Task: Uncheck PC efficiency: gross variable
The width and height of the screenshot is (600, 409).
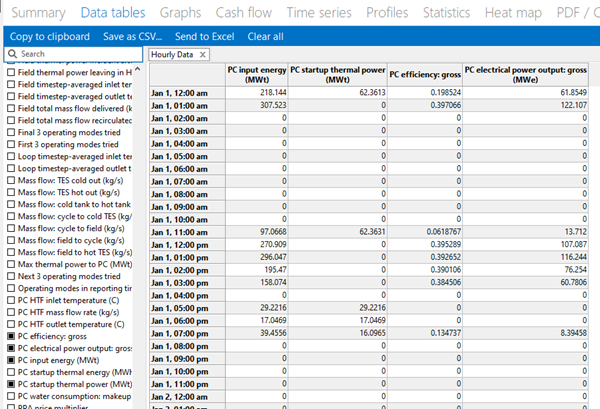Action: pyautogui.click(x=11, y=336)
